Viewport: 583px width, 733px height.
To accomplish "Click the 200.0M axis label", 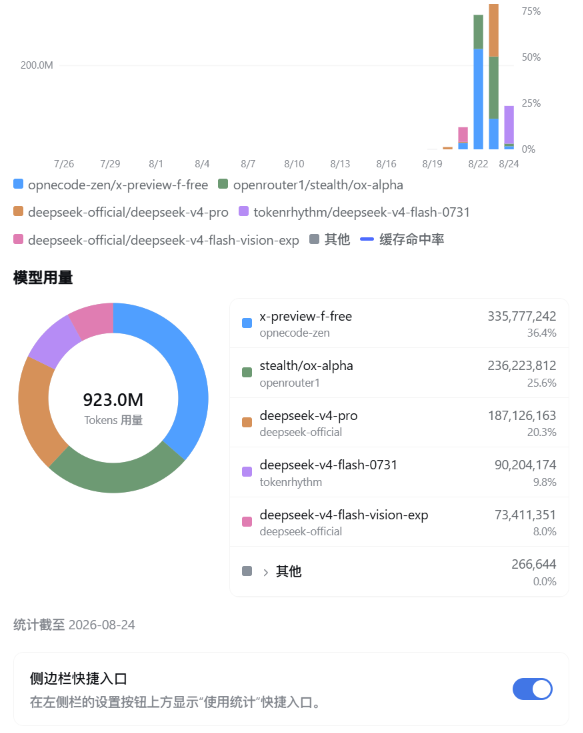I will (x=36, y=65).
